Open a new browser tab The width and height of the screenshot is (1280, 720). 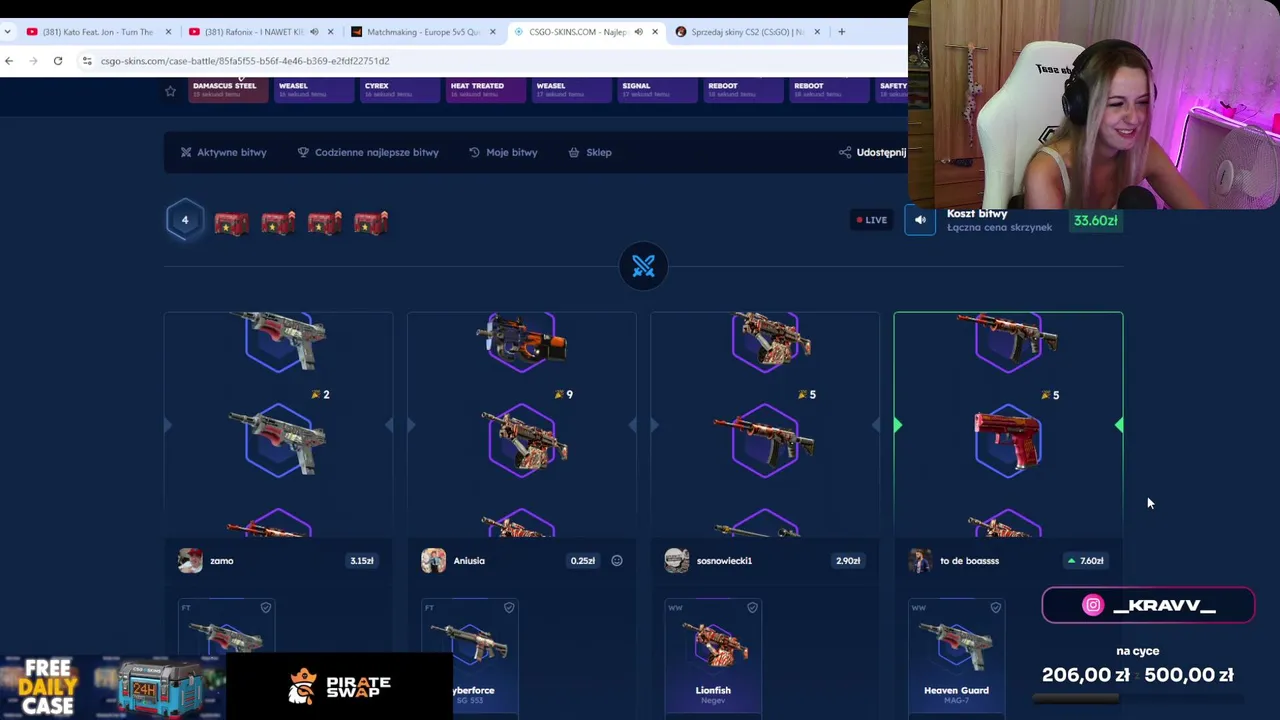pyautogui.click(x=841, y=32)
